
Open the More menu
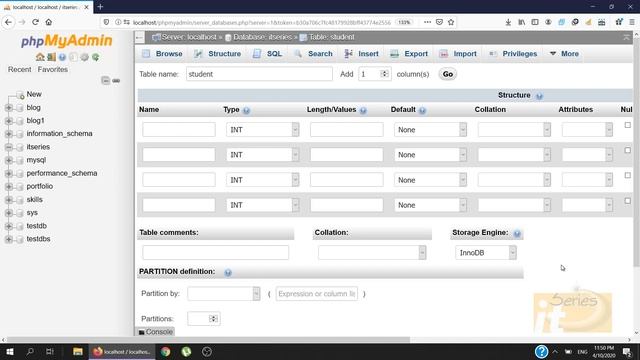564,54
